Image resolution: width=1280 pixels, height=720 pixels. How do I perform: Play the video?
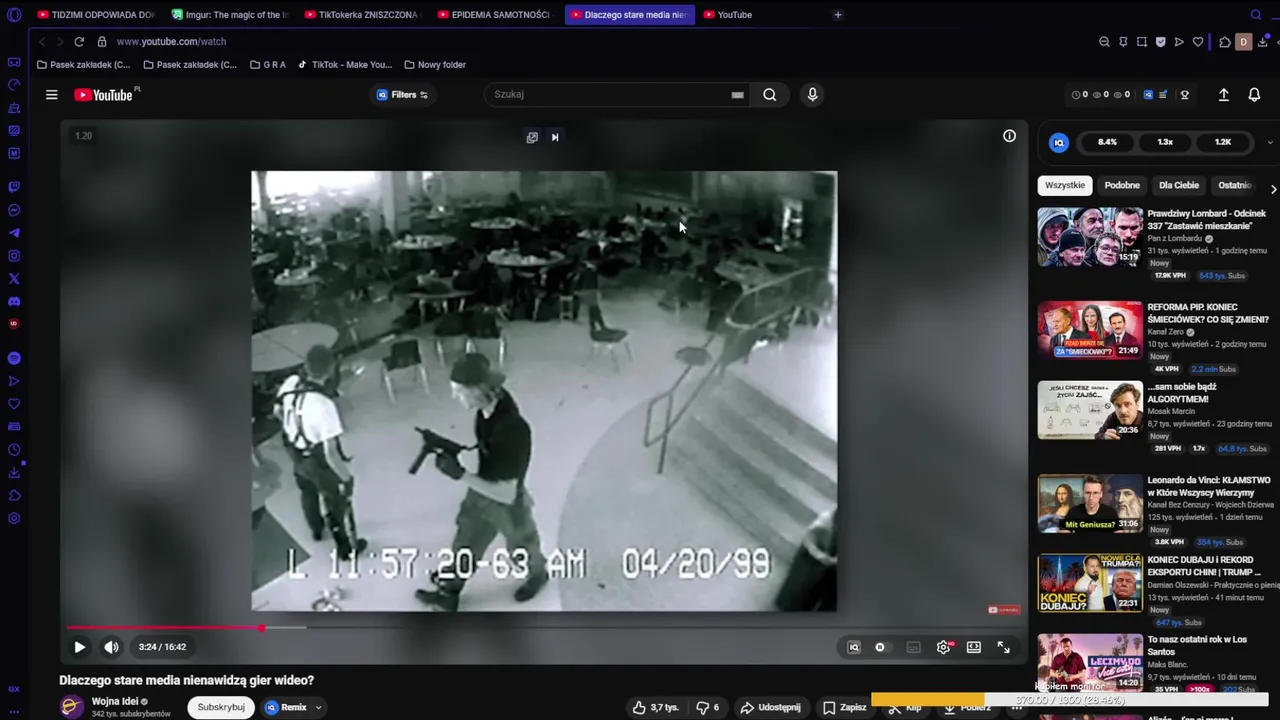click(79, 647)
